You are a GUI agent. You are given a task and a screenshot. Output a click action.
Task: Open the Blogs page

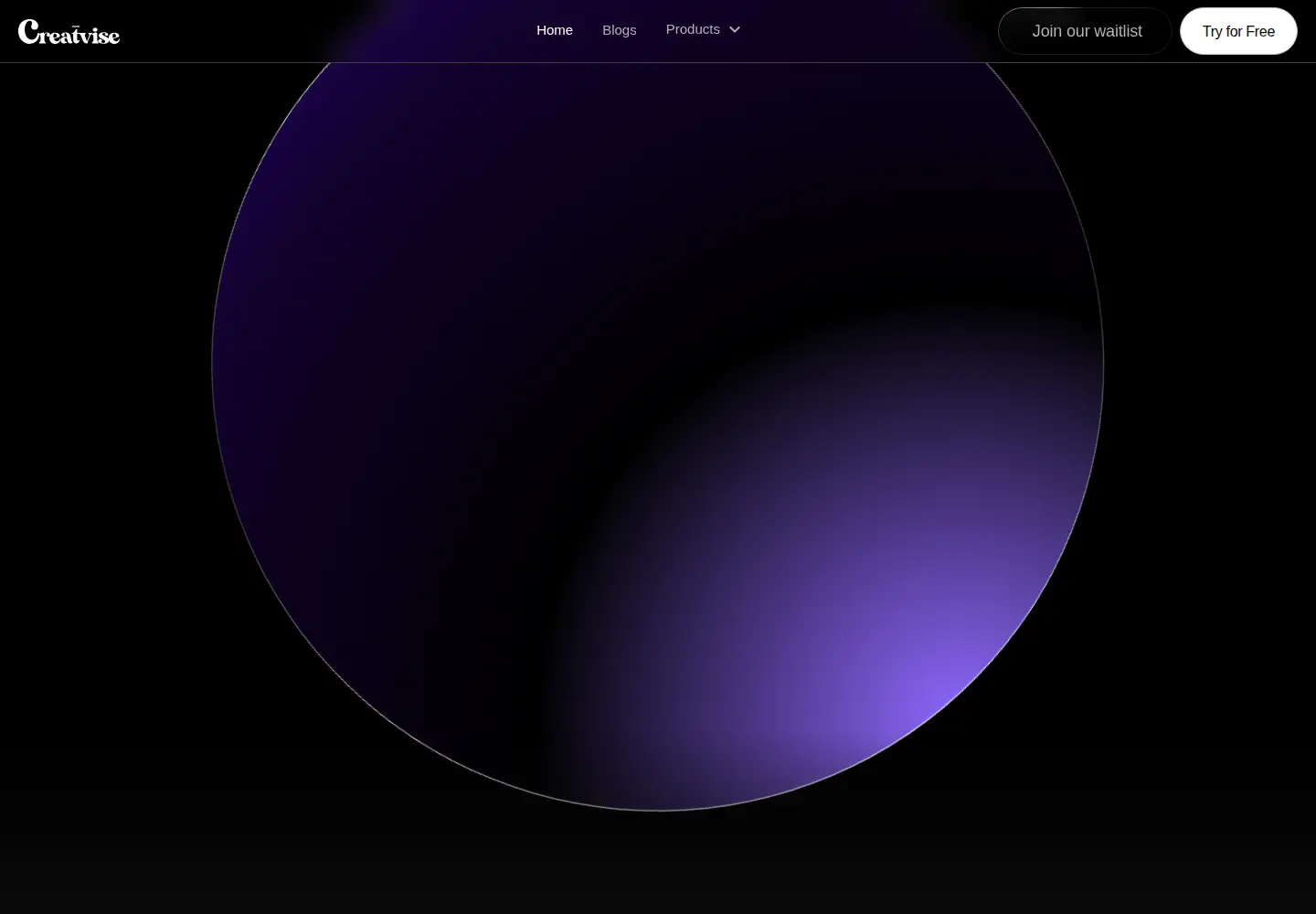[x=619, y=30]
